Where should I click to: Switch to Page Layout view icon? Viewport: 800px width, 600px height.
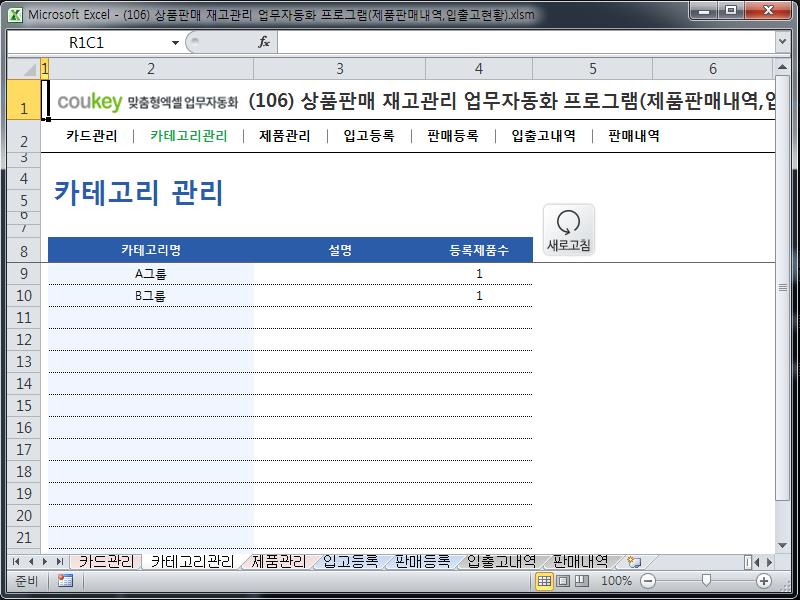(563, 581)
